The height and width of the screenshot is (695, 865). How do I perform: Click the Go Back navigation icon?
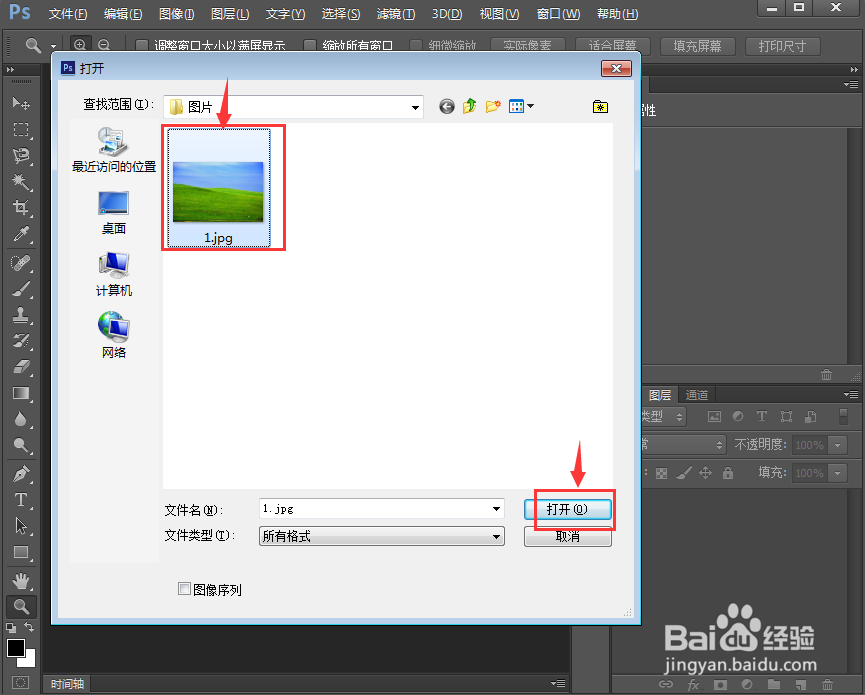446,106
